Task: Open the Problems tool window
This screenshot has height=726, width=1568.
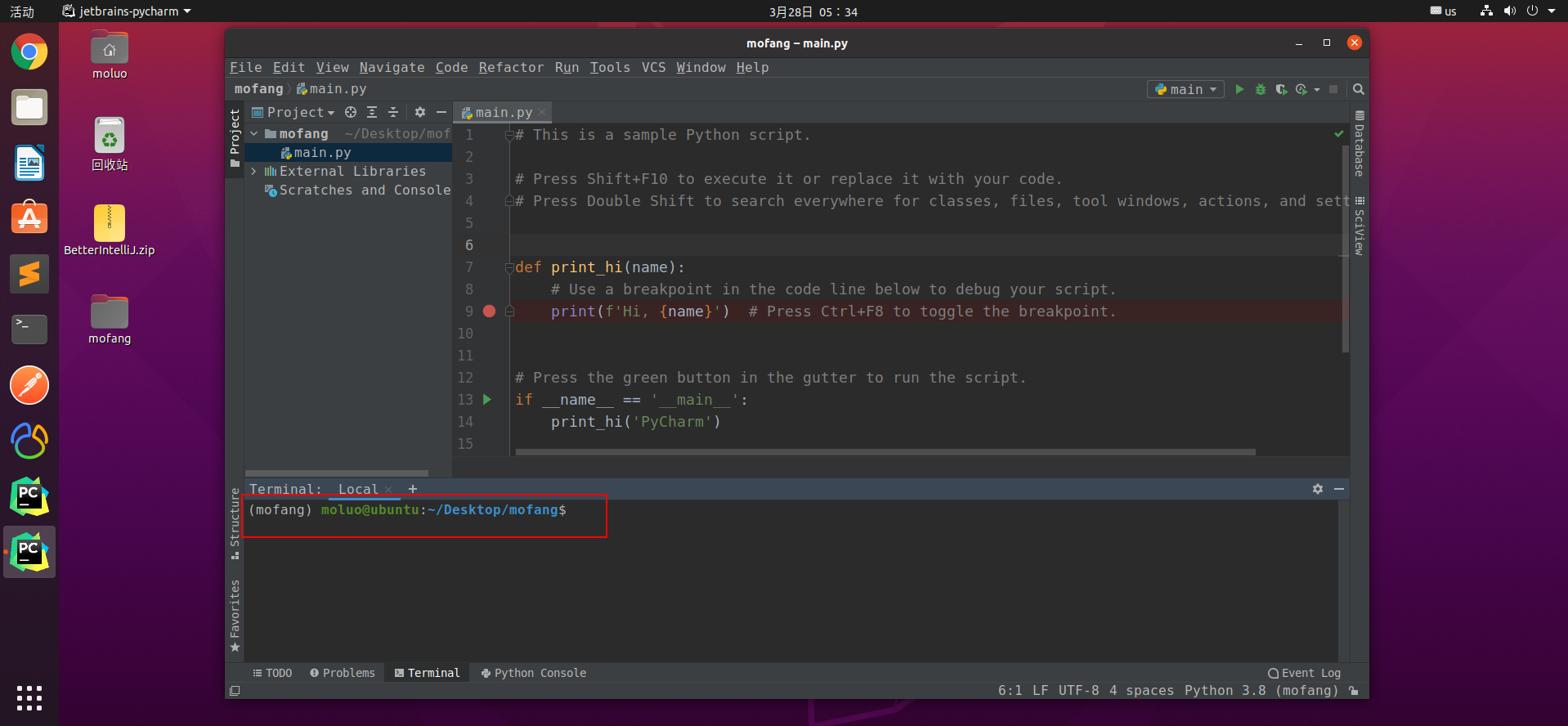Action: 343,673
